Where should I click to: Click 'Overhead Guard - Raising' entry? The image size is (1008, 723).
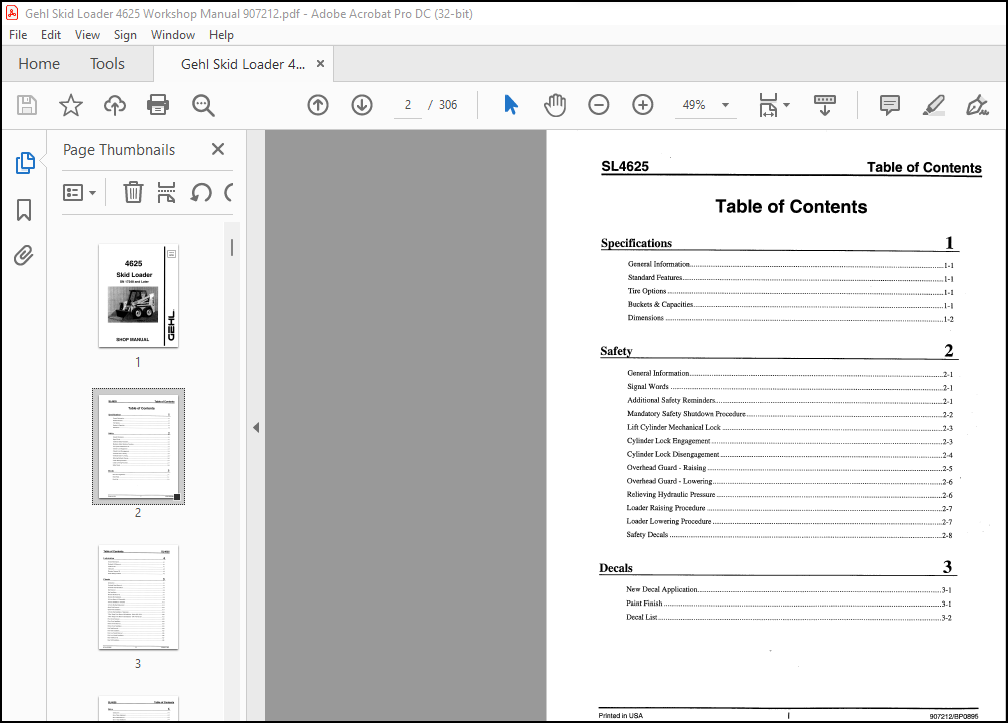click(666, 468)
